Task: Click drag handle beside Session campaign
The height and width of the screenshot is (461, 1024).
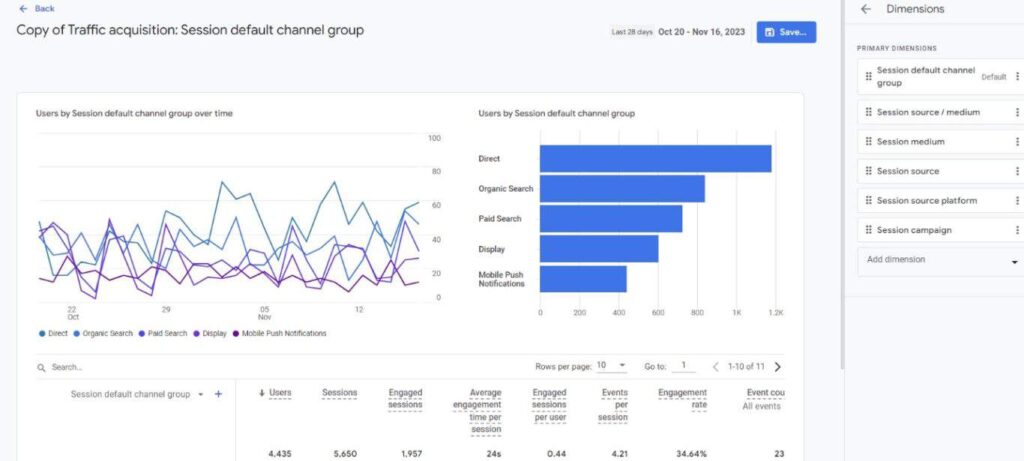Action: [868, 231]
